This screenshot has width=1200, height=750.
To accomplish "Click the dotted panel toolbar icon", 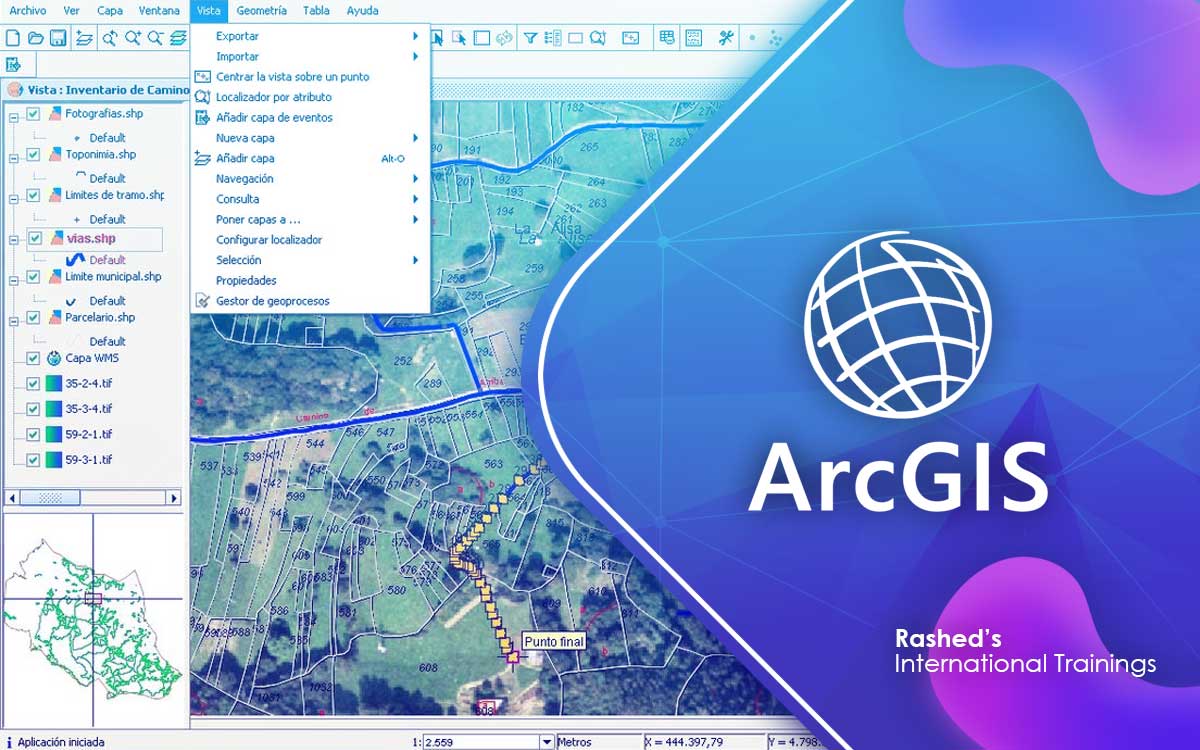I will [x=692, y=38].
